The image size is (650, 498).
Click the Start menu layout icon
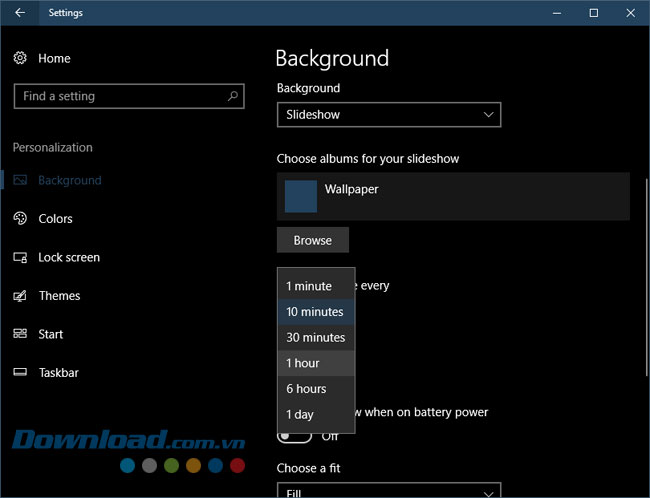[20, 334]
